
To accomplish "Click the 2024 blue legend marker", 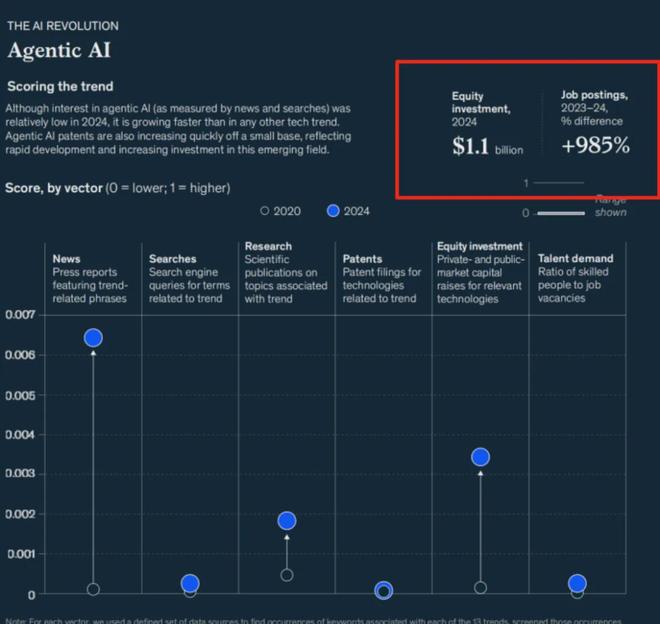I will [x=333, y=211].
